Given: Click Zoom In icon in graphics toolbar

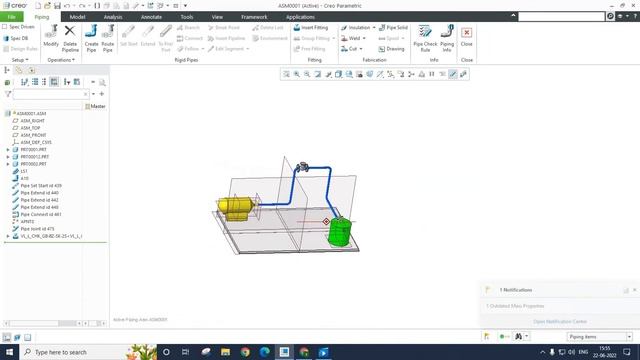Looking at the screenshot, I should (297, 74).
